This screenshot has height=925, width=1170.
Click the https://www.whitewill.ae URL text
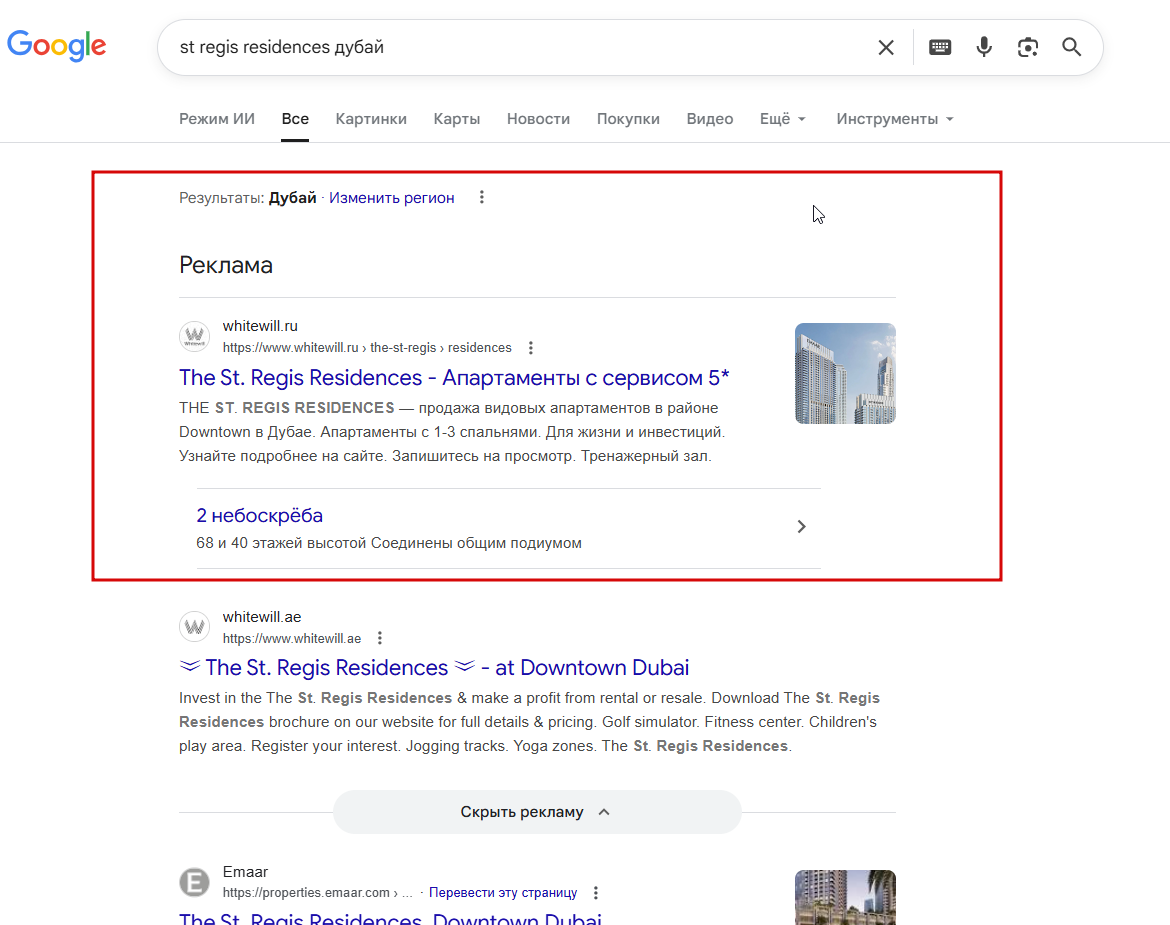292,639
